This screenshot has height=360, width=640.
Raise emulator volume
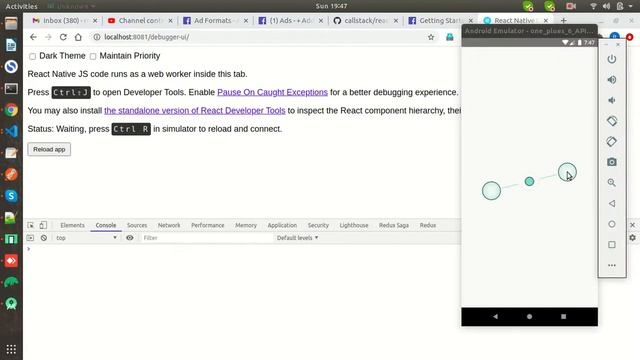click(611, 80)
